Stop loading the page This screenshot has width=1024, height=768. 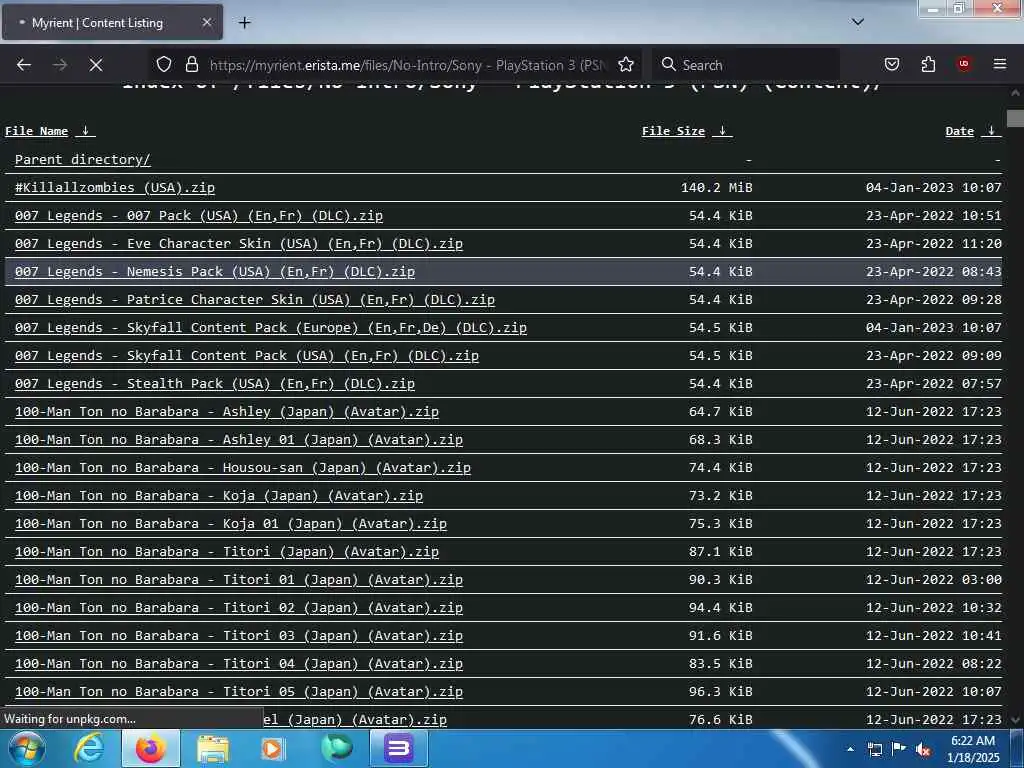(96, 65)
